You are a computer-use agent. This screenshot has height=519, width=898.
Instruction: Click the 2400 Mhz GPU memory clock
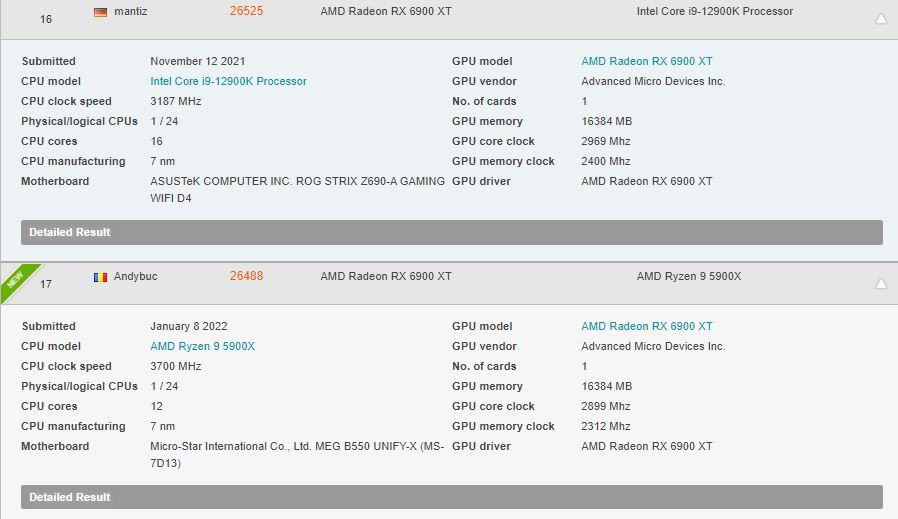point(605,162)
